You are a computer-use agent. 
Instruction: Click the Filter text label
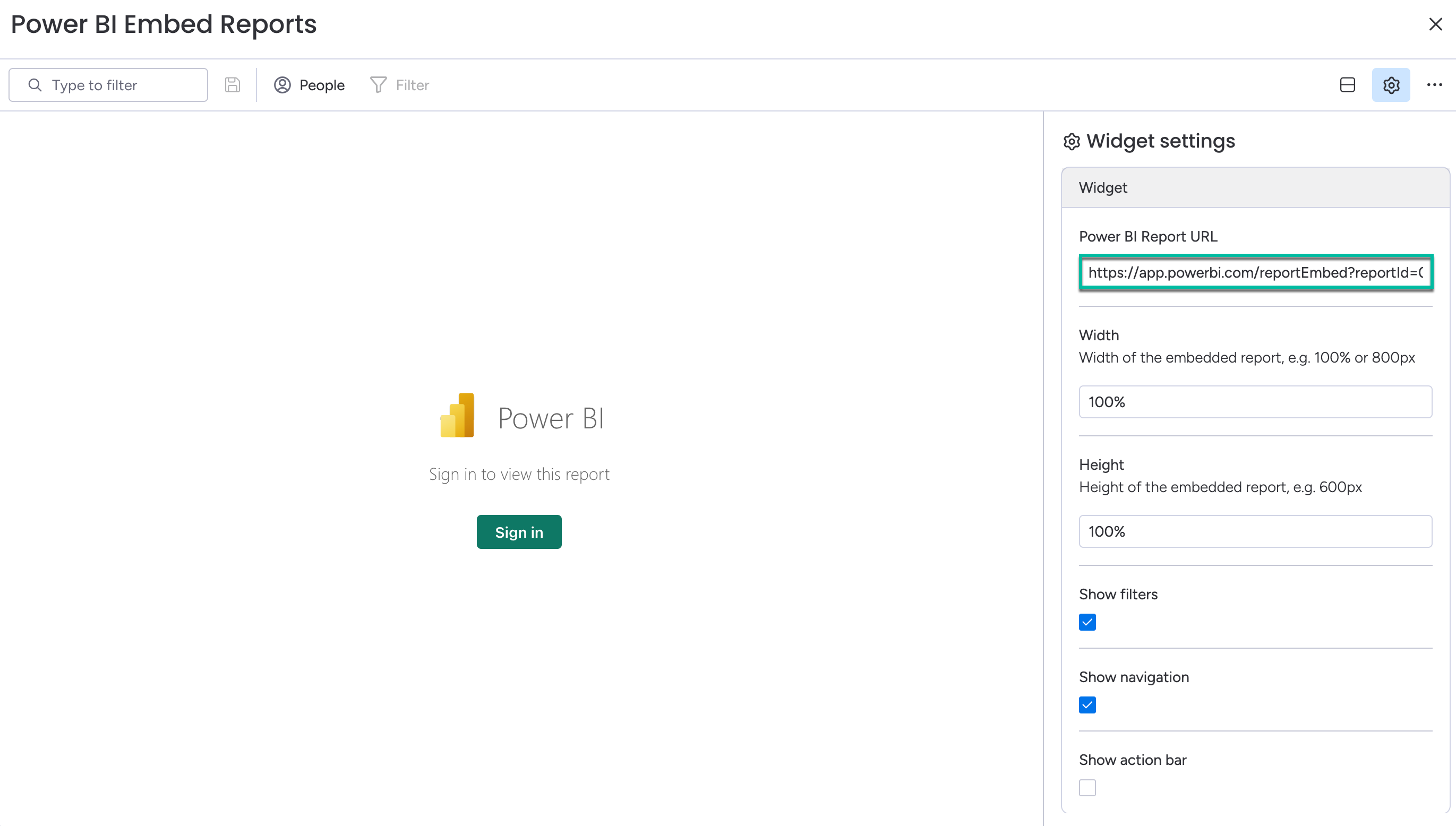point(412,85)
